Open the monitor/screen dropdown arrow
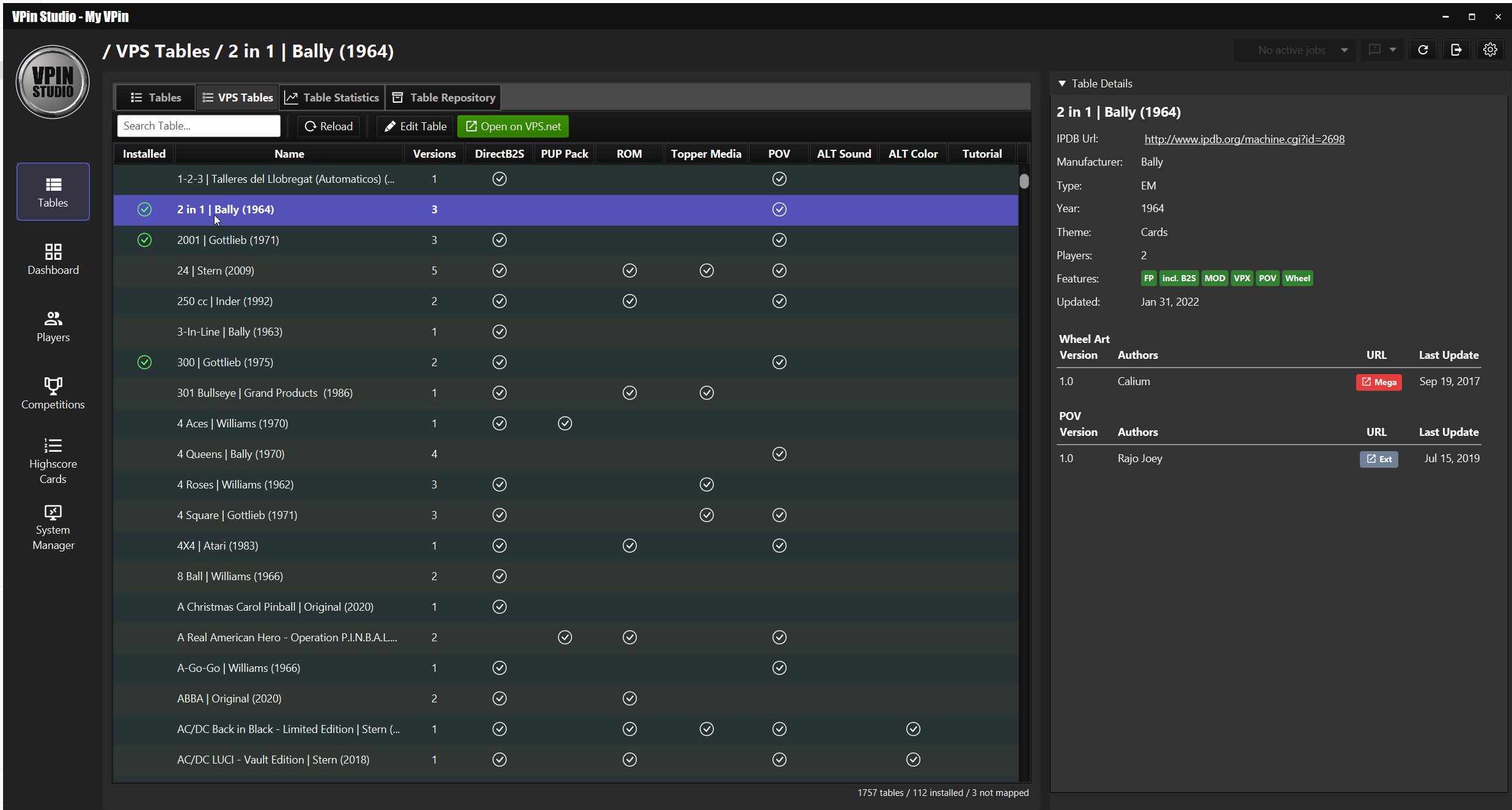This screenshot has height=810, width=1512. click(1393, 50)
